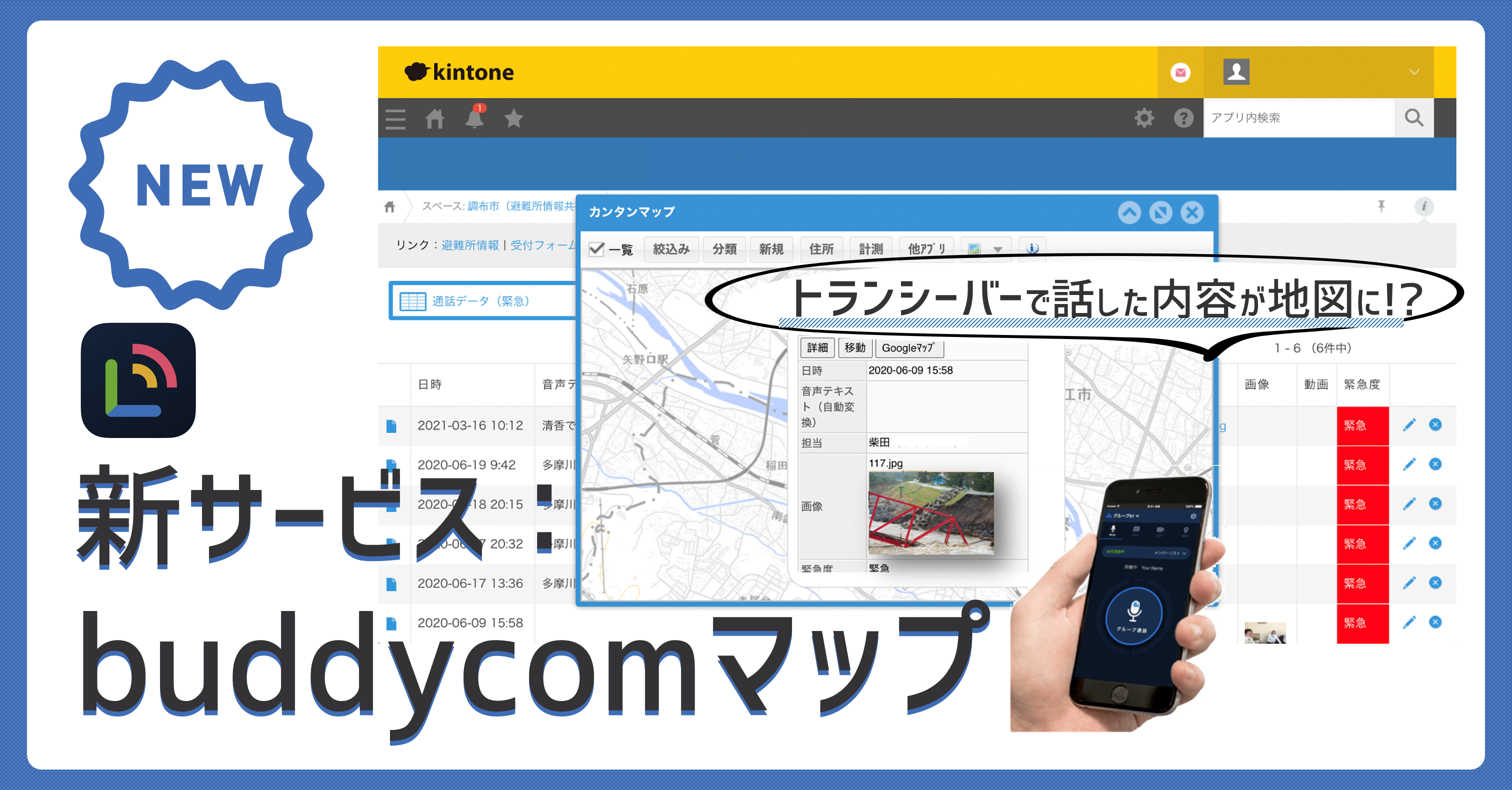Select the 他アプリ tab
The height and width of the screenshot is (790, 1512).
click(927, 249)
